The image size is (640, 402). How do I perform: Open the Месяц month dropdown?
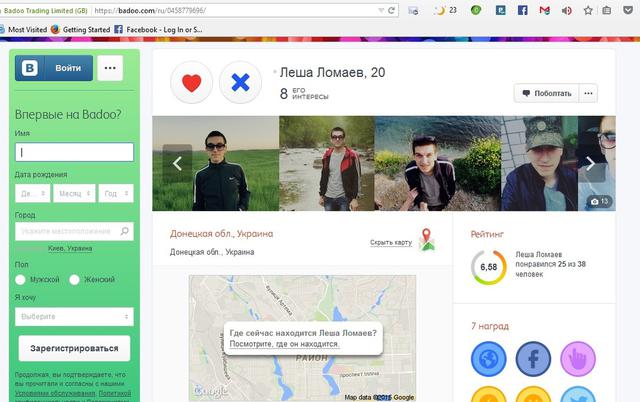(74, 193)
